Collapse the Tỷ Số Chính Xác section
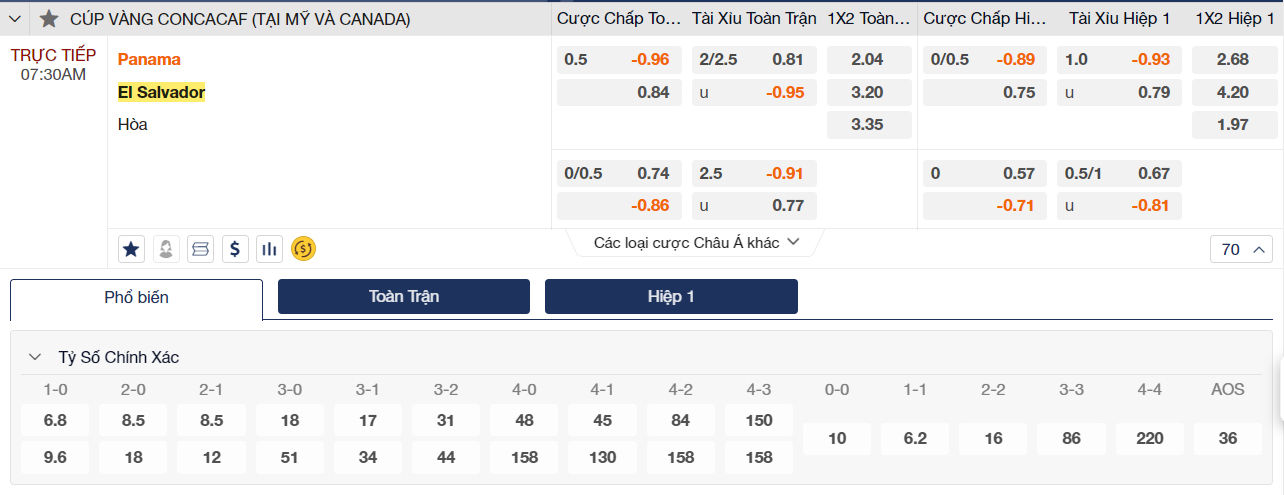This screenshot has height=495, width=1284. (35, 357)
